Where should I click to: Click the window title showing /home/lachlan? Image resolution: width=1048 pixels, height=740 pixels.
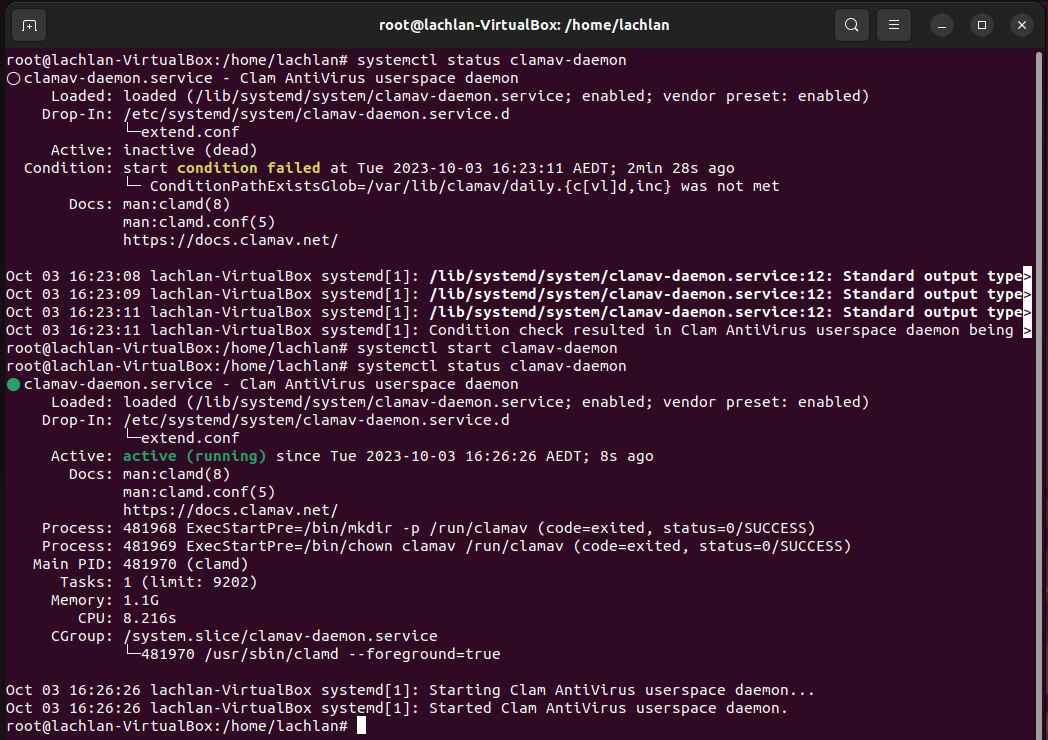tap(524, 24)
